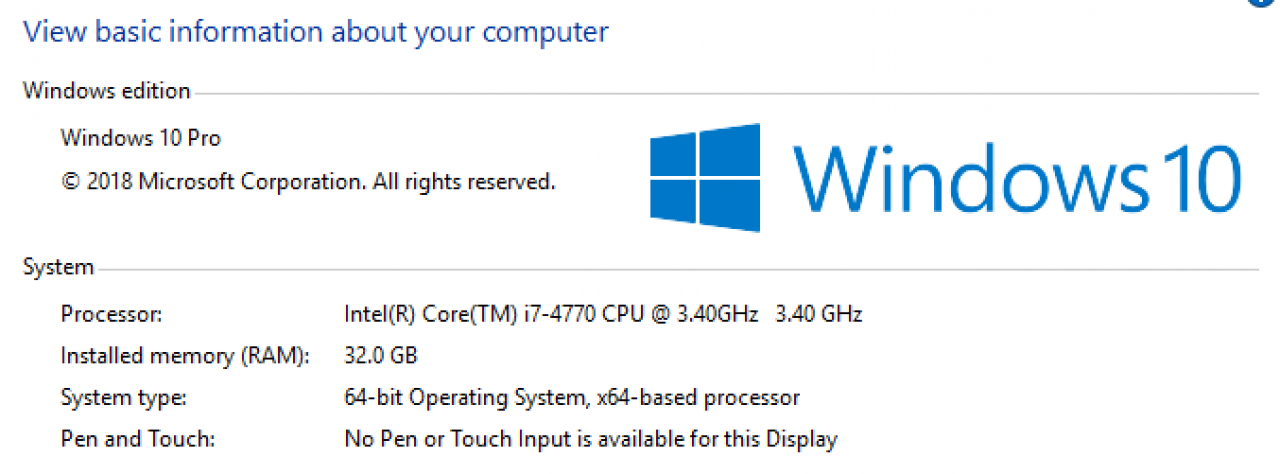
Task: Select the "Pen and Touch:" label
Action: tap(138, 438)
